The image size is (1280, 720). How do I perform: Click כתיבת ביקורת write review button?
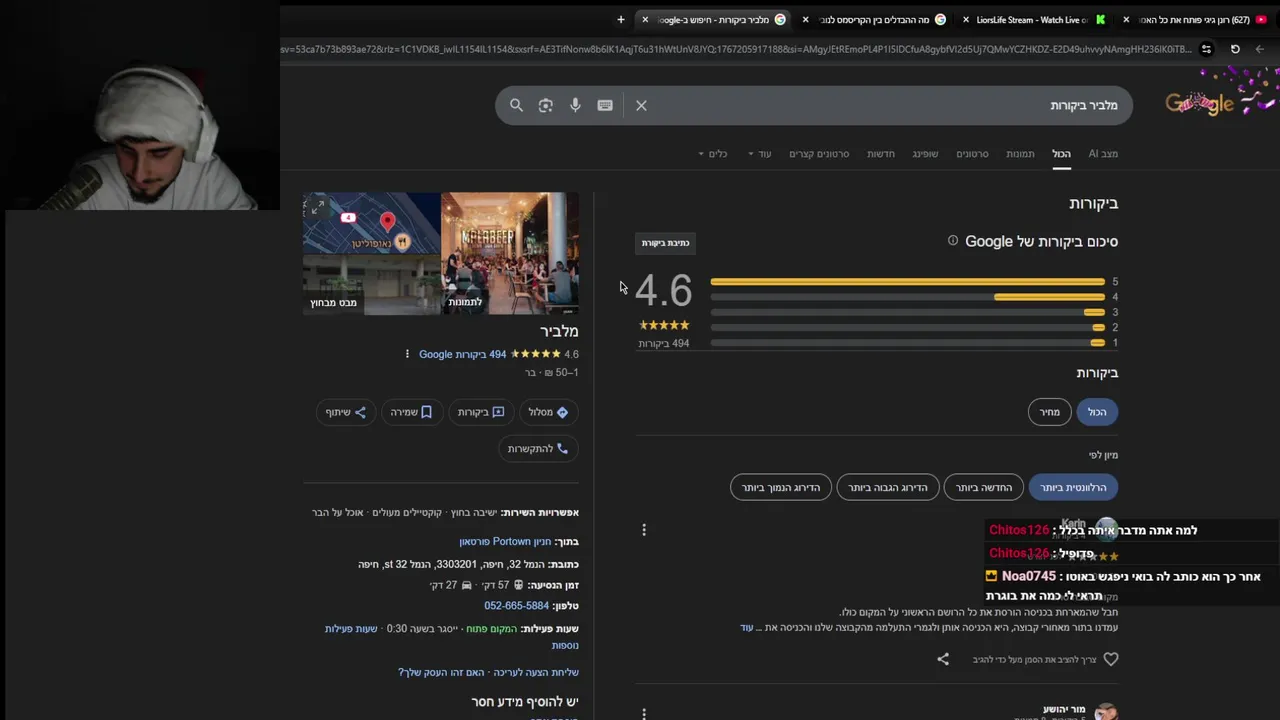(665, 243)
